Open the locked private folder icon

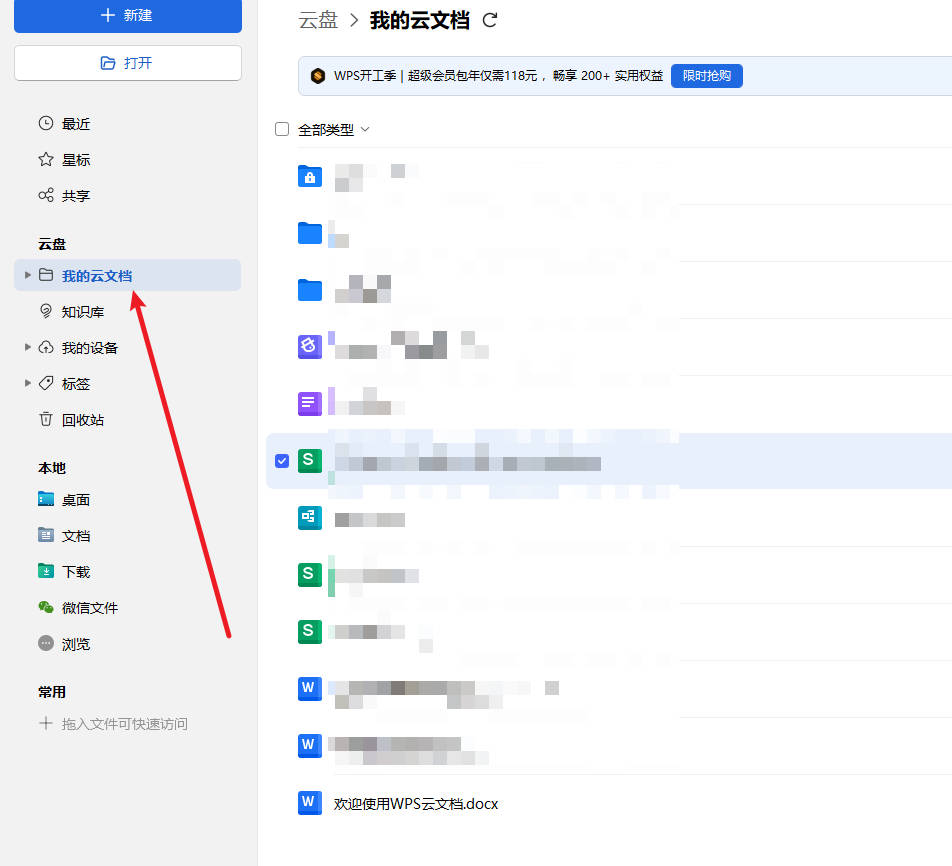click(310, 177)
